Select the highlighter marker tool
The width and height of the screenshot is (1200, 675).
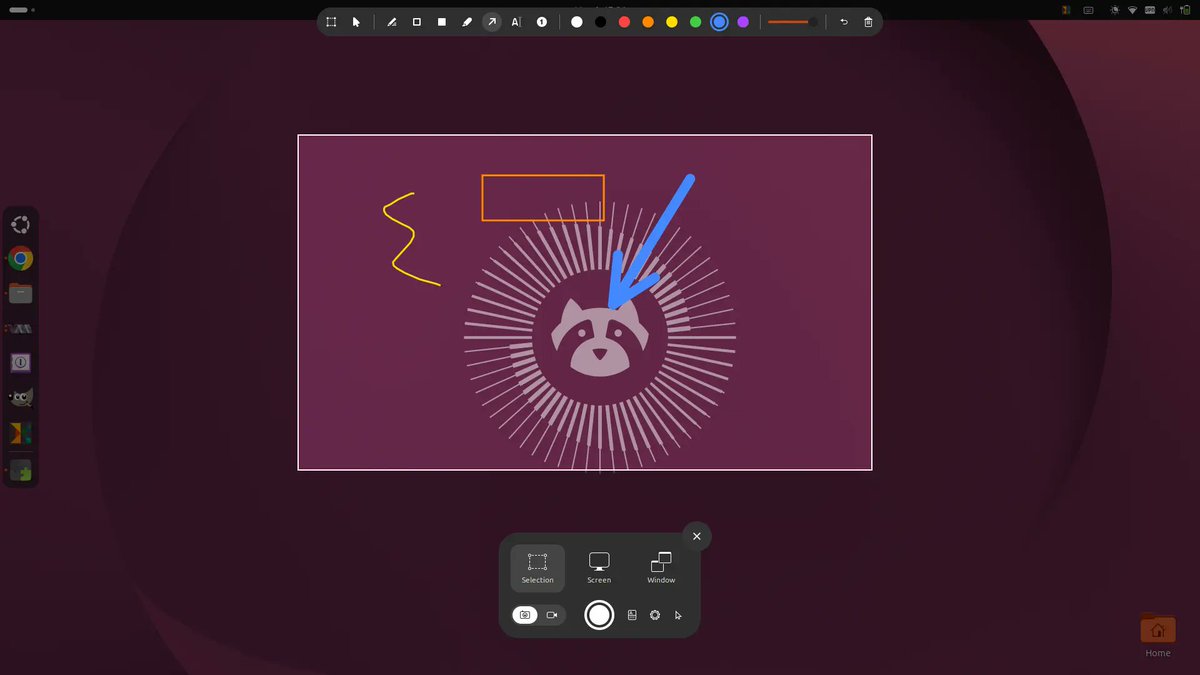click(467, 21)
